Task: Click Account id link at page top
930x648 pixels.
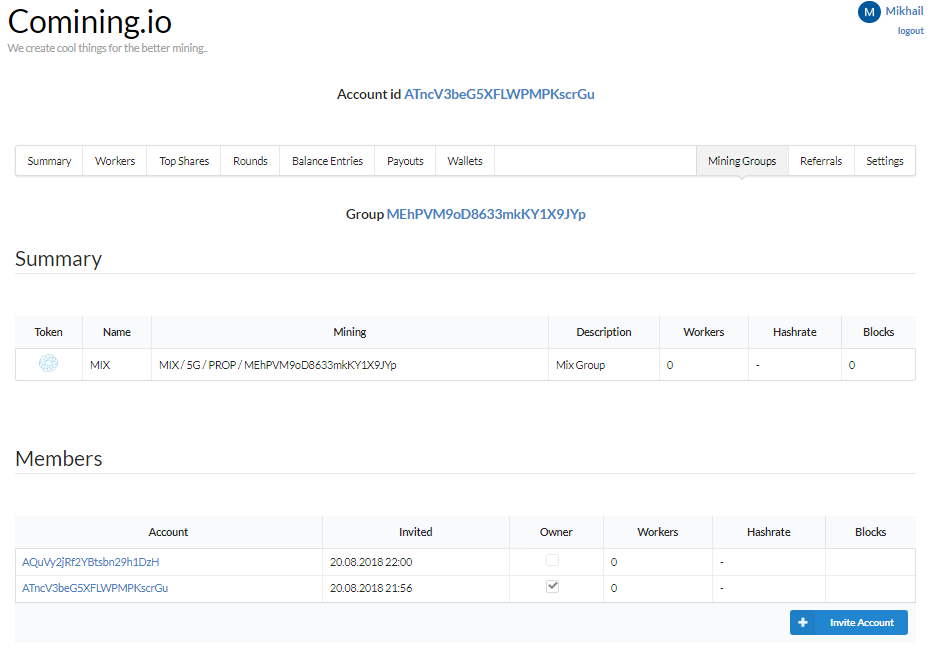Action: [x=499, y=94]
